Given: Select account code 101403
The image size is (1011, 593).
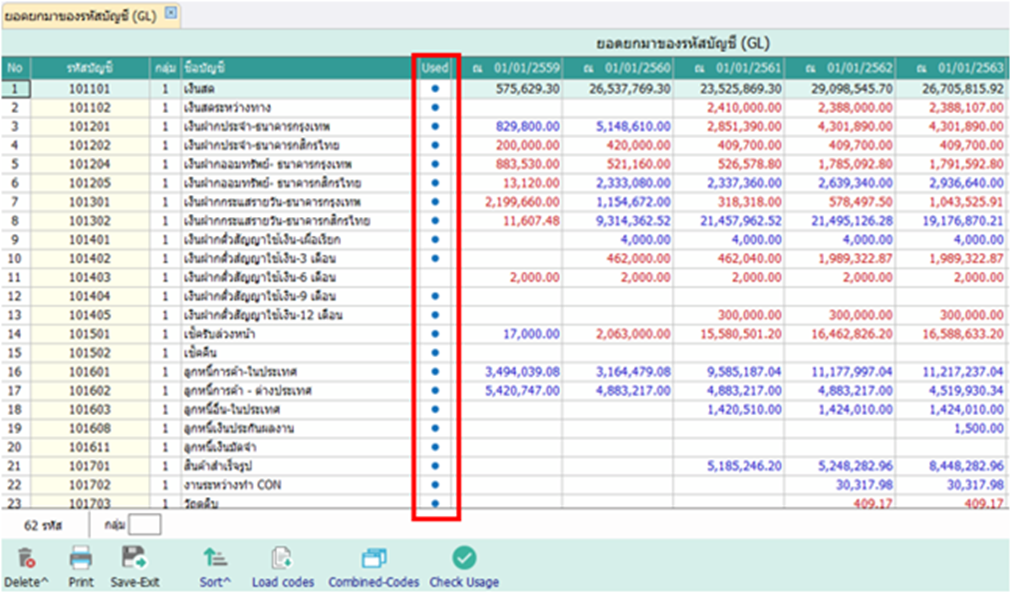Looking at the screenshot, I should pos(90,277).
